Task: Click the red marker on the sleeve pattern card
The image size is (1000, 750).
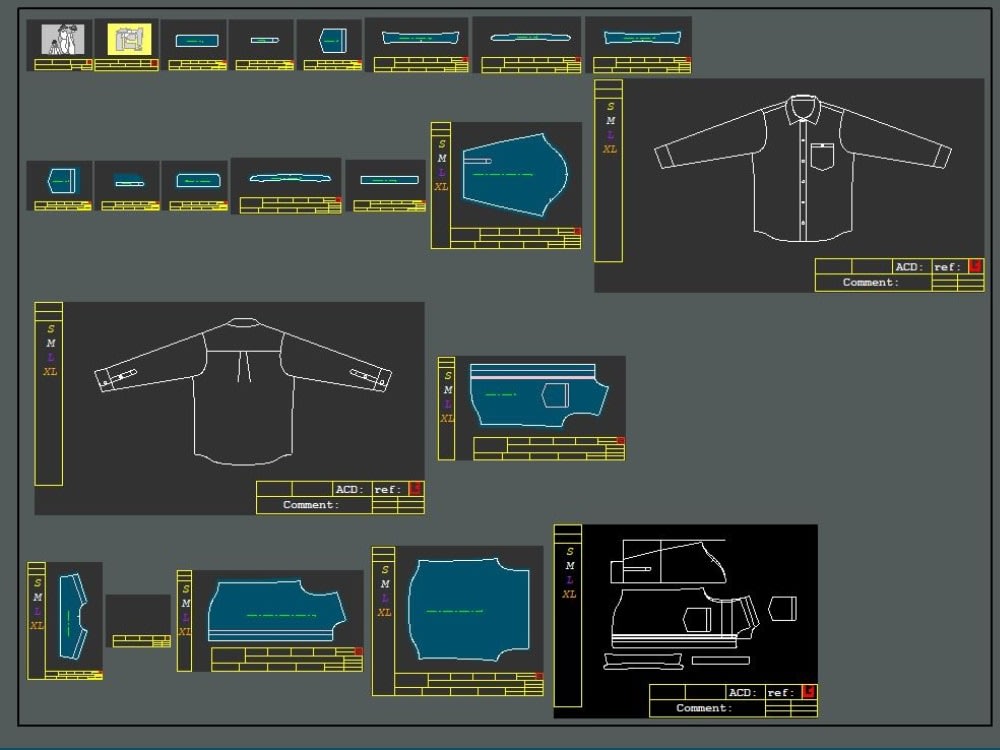Action: click(577, 231)
